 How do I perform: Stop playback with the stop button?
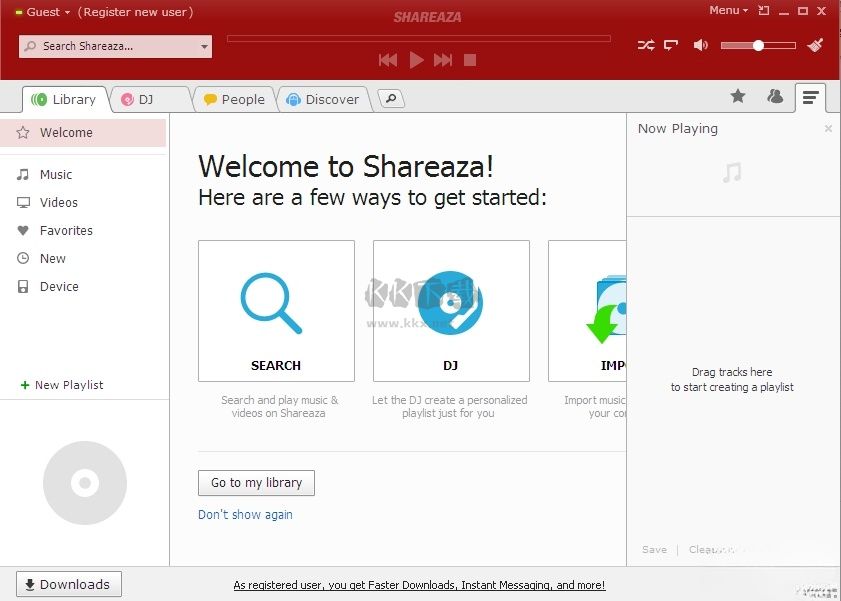[470, 60]
